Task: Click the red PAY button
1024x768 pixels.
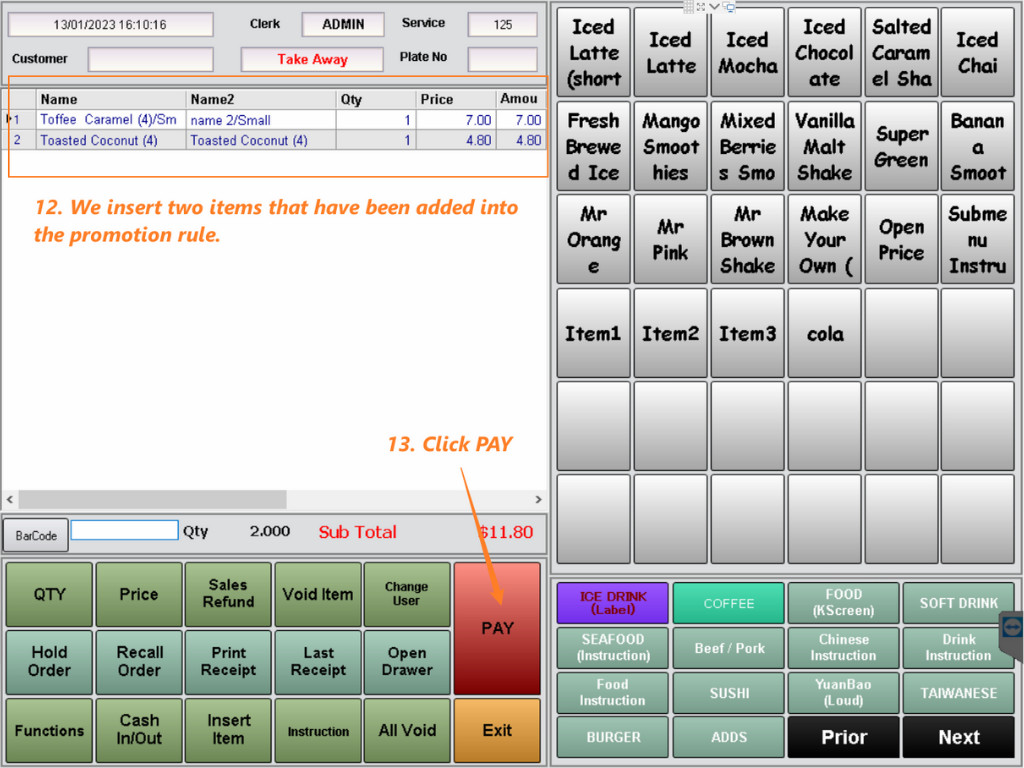Action: [497, 628]
